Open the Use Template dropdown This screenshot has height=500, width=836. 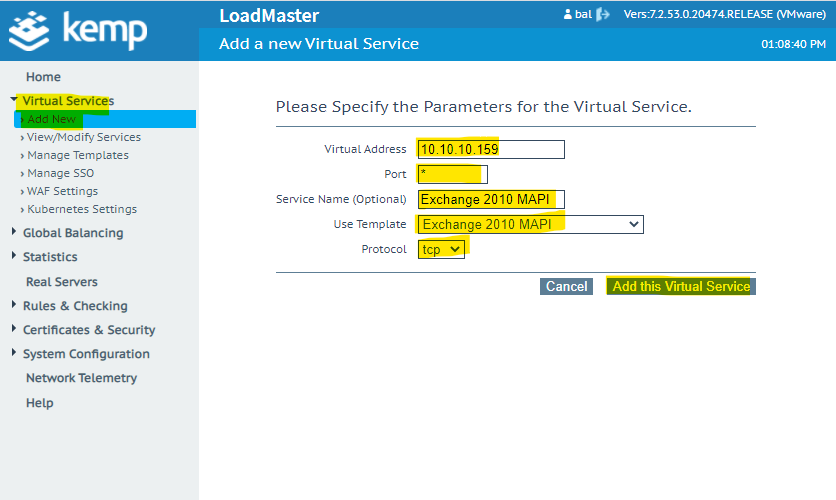530,224
